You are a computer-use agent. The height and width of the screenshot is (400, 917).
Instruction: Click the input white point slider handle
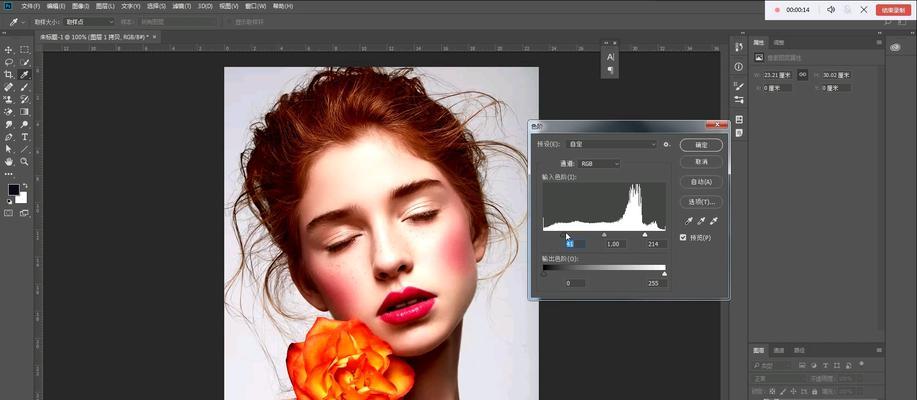tap(644, 235)
